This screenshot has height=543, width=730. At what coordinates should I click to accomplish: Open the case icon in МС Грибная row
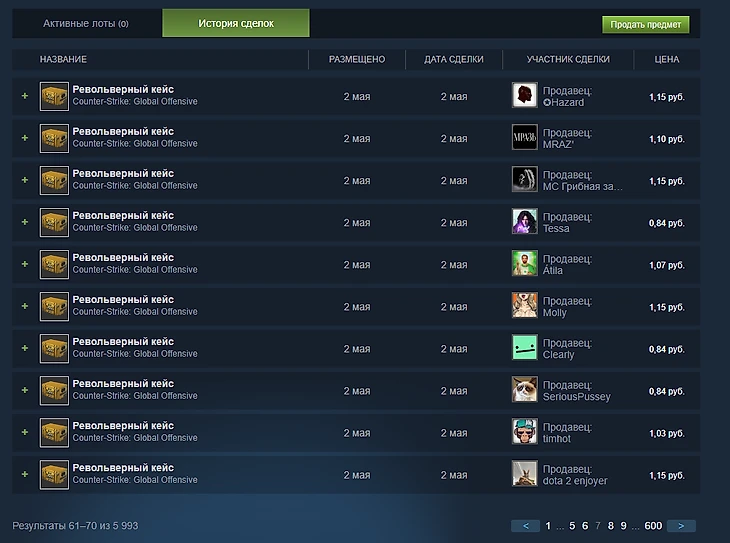coord(54,180)
